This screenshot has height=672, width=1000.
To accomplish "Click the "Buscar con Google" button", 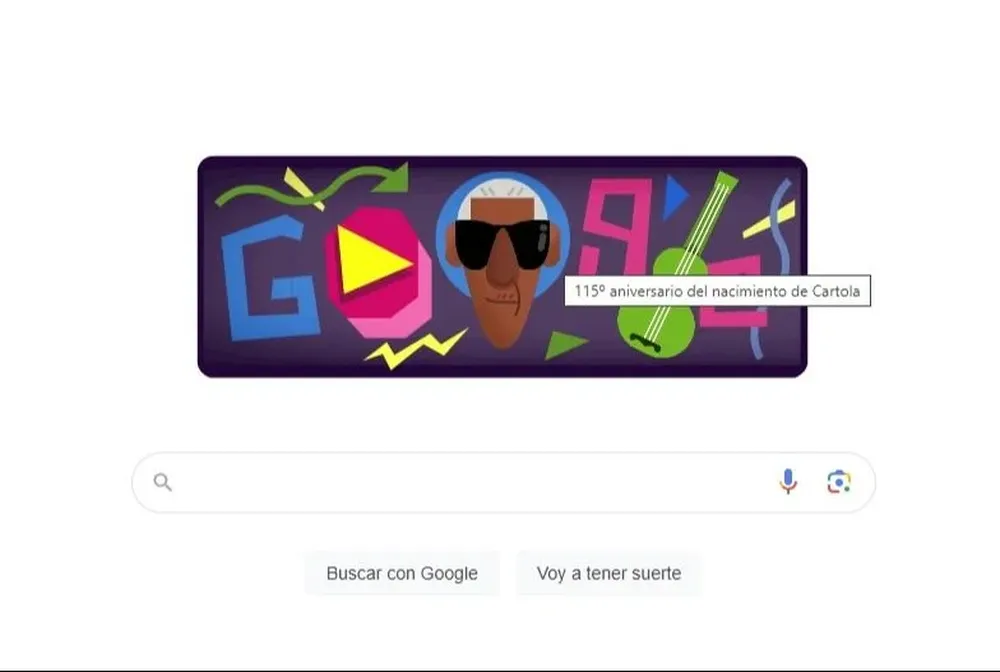I will 402,573.
